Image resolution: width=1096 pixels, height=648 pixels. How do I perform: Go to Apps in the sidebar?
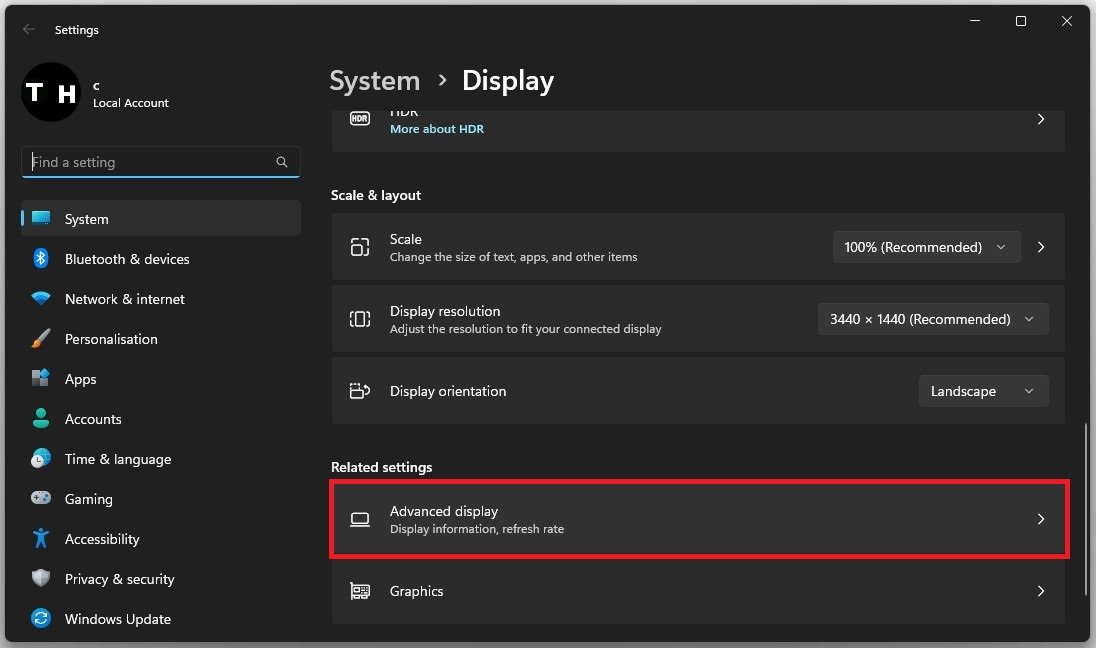[81, 379]
